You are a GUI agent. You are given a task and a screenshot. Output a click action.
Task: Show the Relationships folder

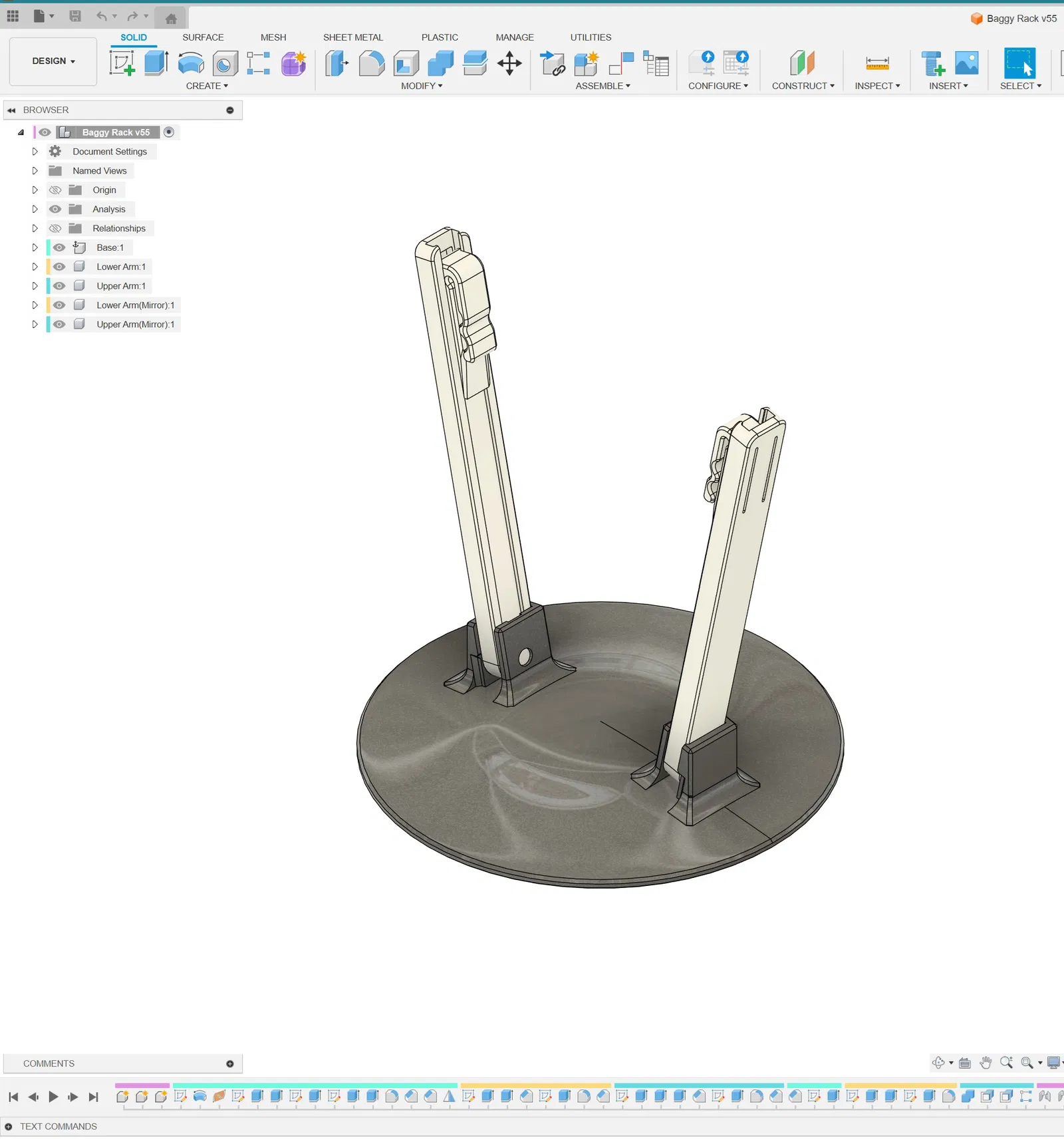pos(55,229)
